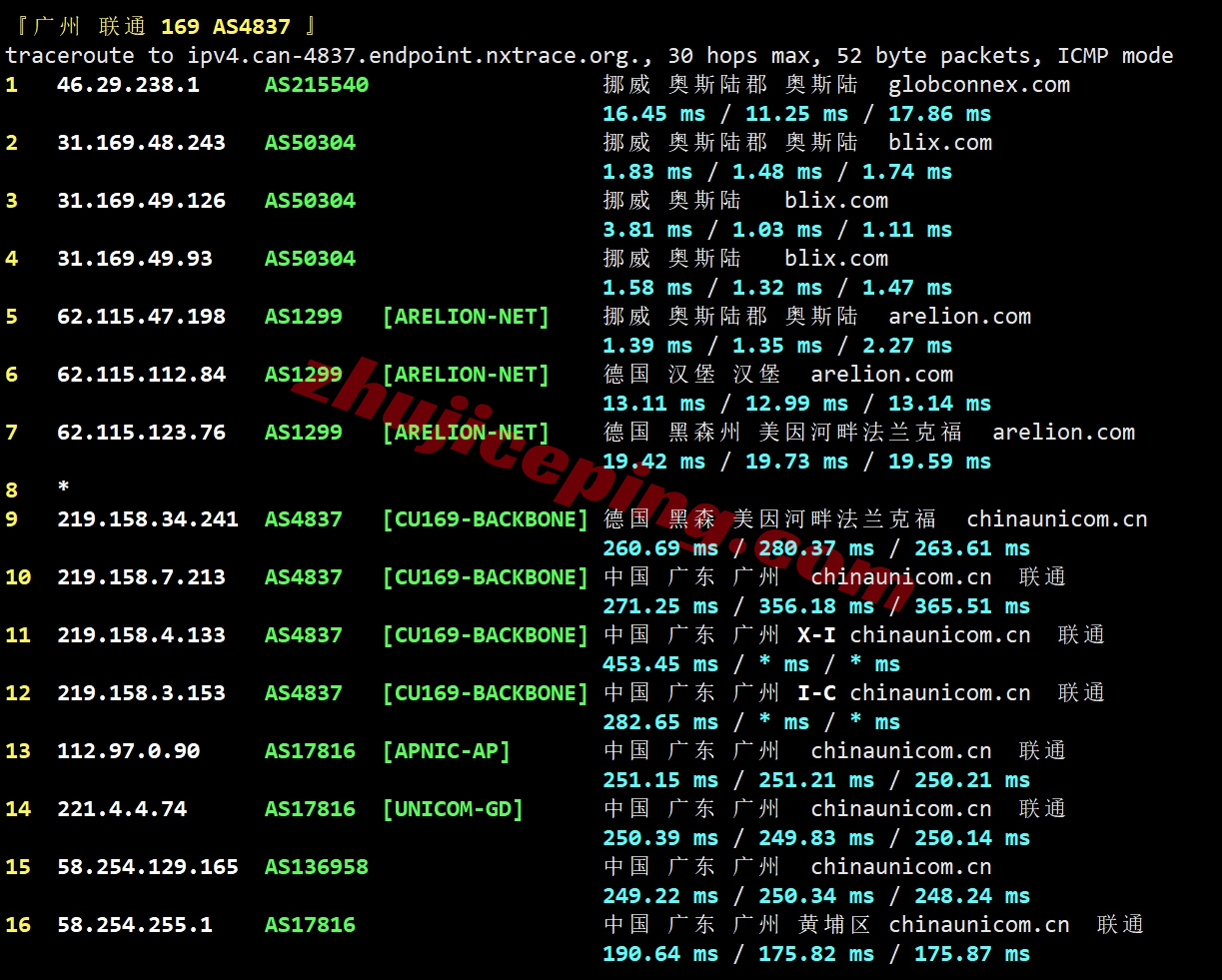Select IP address 219.158.34.241
The width and height of the screenshot is (1222, 980).
(148, 519)
